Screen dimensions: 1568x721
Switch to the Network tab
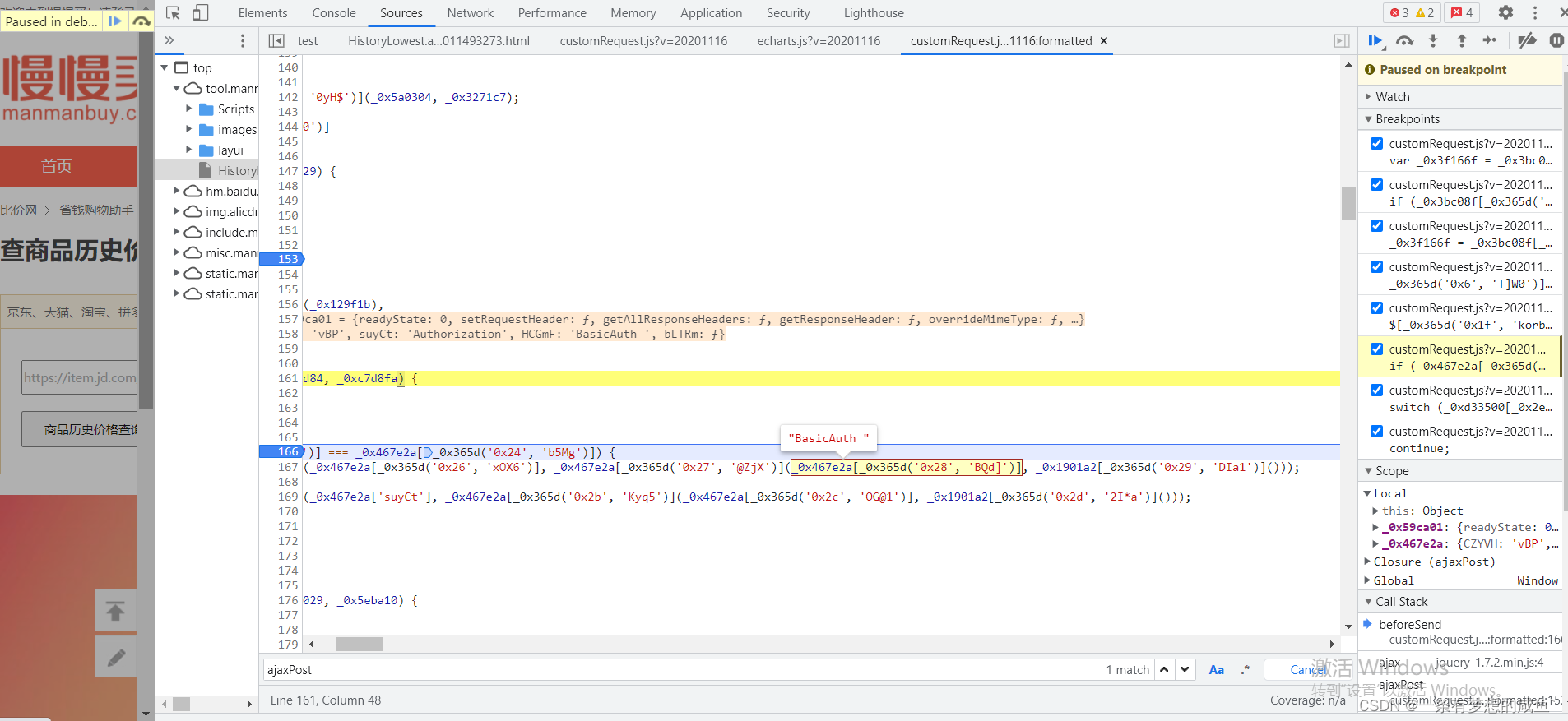(470, 13)
